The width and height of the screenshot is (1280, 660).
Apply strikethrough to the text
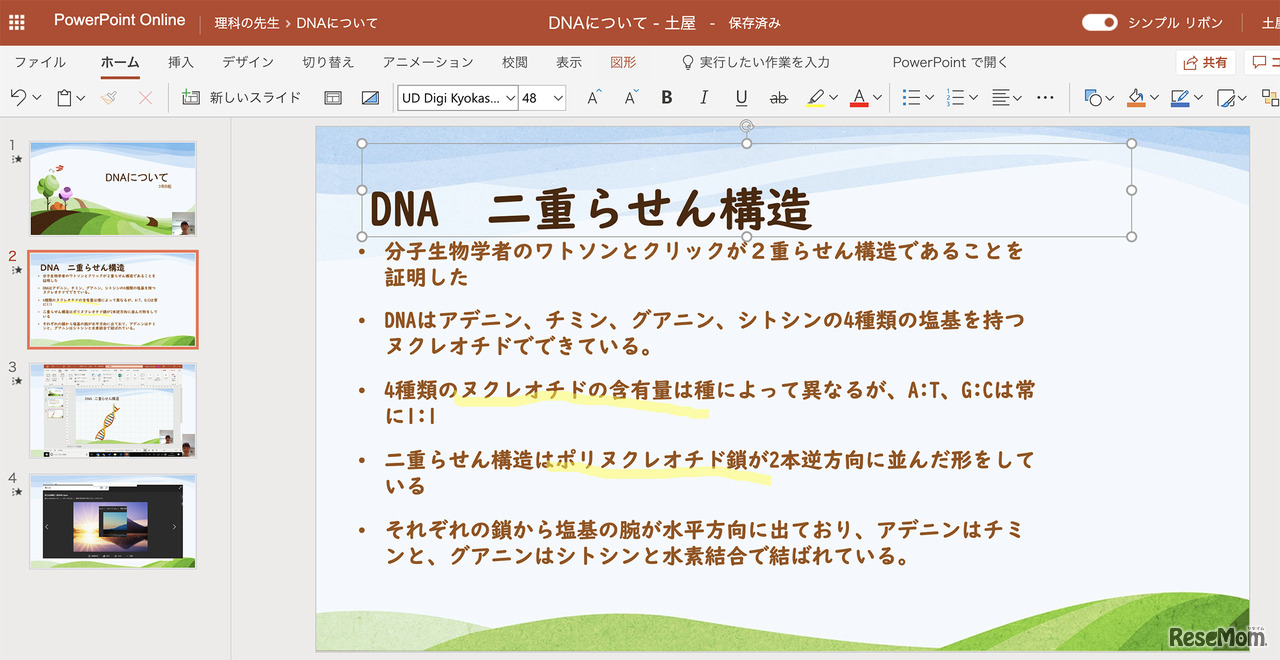point(778,97)
